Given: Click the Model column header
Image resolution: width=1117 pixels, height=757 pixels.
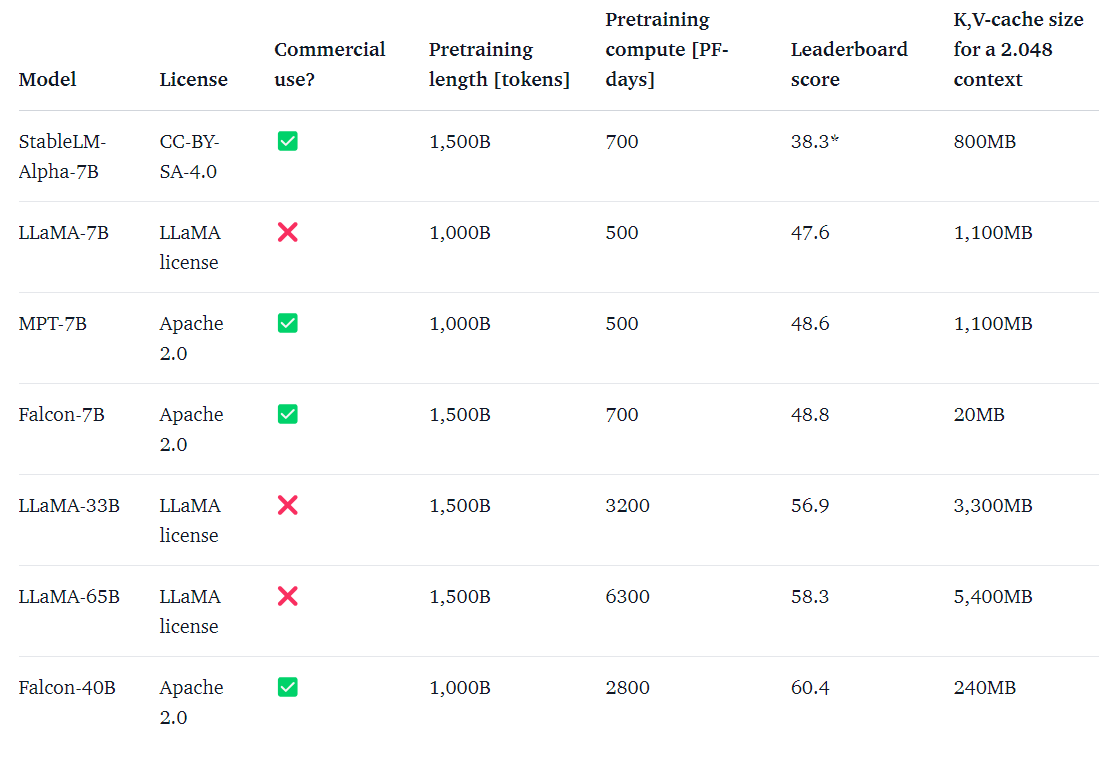Looking at the screenshot, I should coord(47,79).
